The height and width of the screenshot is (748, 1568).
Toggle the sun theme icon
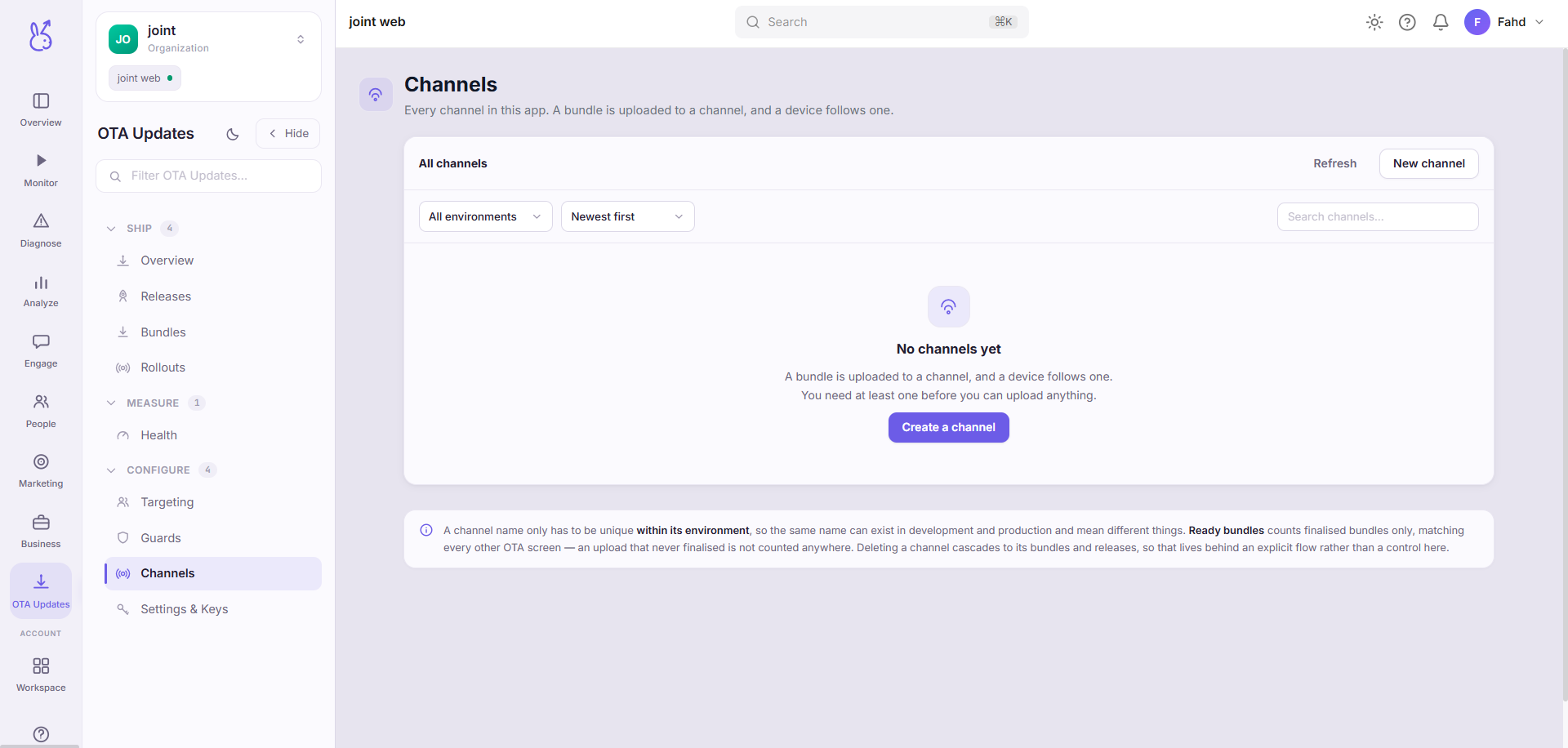[x=1374, y=22]
